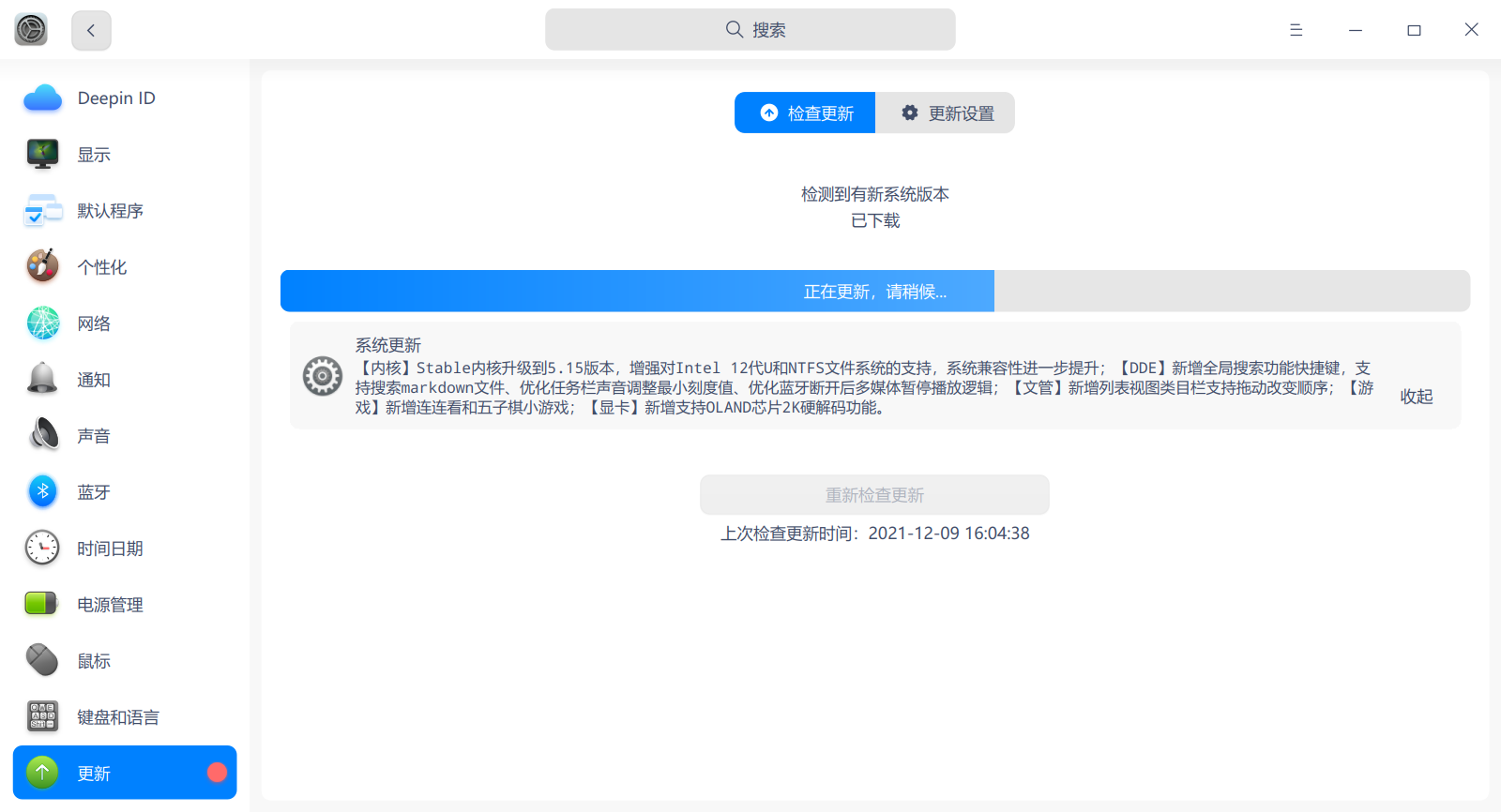The height and width of the screenshot is (812, 1501).
Task: Switch to the 更新设置 tab
Action: [946, 113]
